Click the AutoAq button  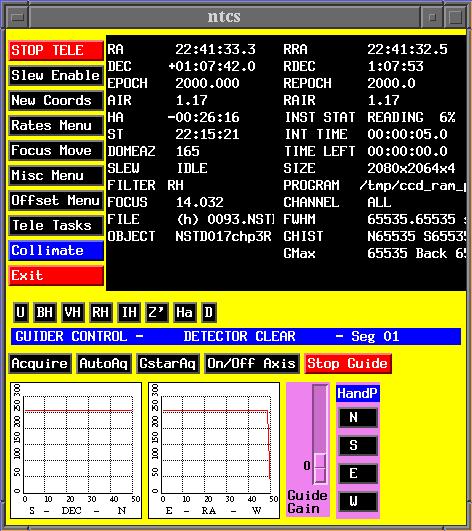tap(104, 364)
